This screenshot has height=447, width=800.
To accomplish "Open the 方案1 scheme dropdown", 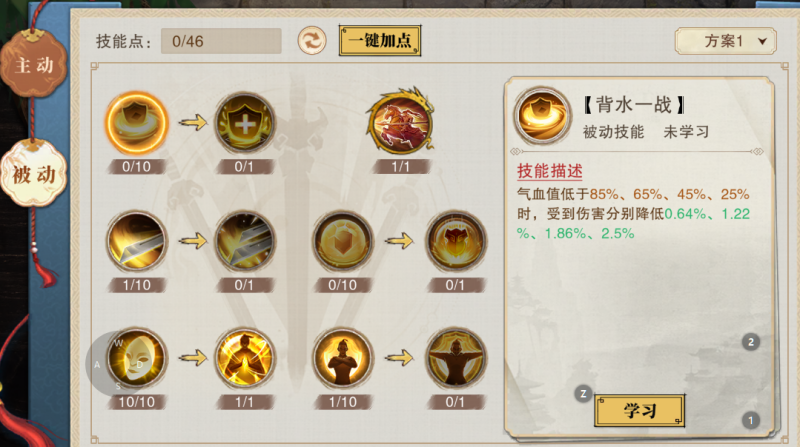I will coord(726,41).
